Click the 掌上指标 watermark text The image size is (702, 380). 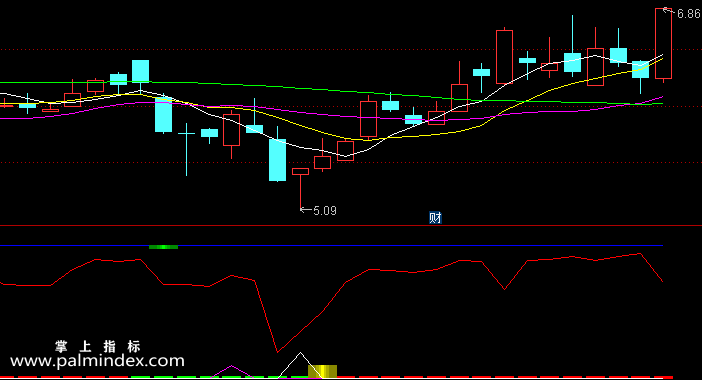(x=98, y=346)
